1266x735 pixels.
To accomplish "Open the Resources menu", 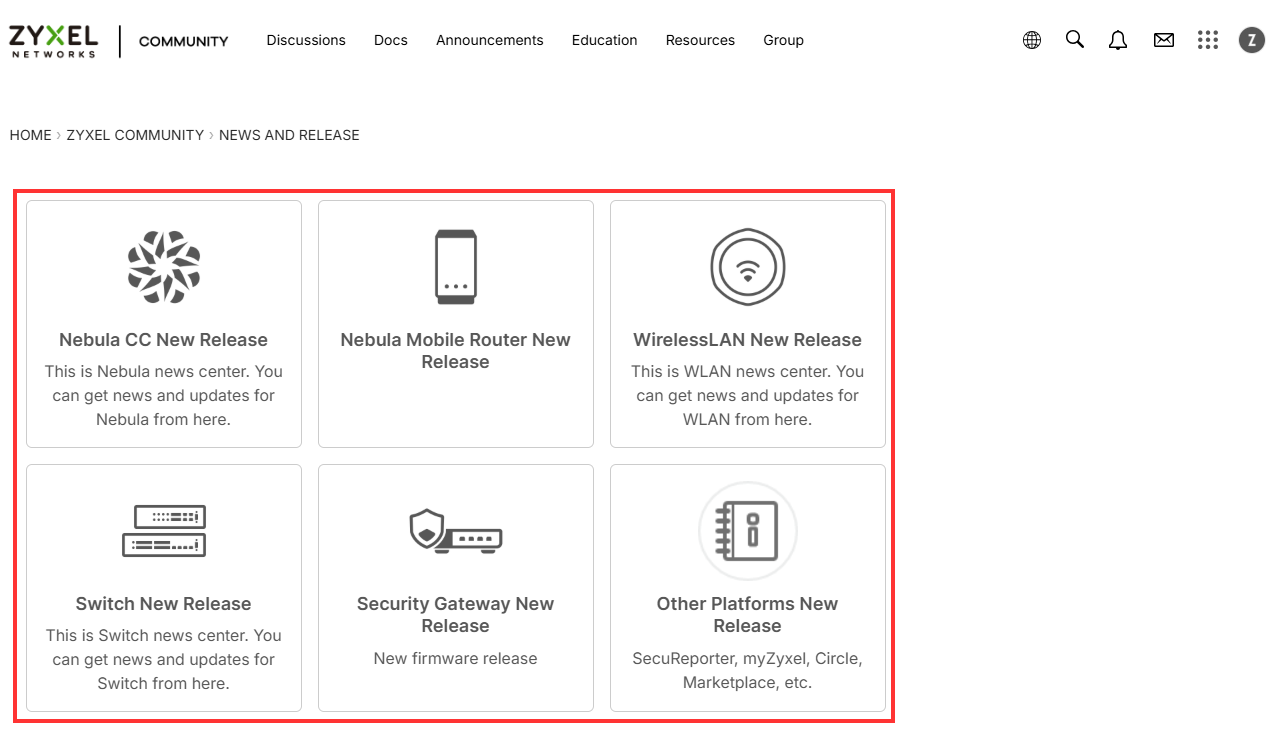I will point(700,40).
